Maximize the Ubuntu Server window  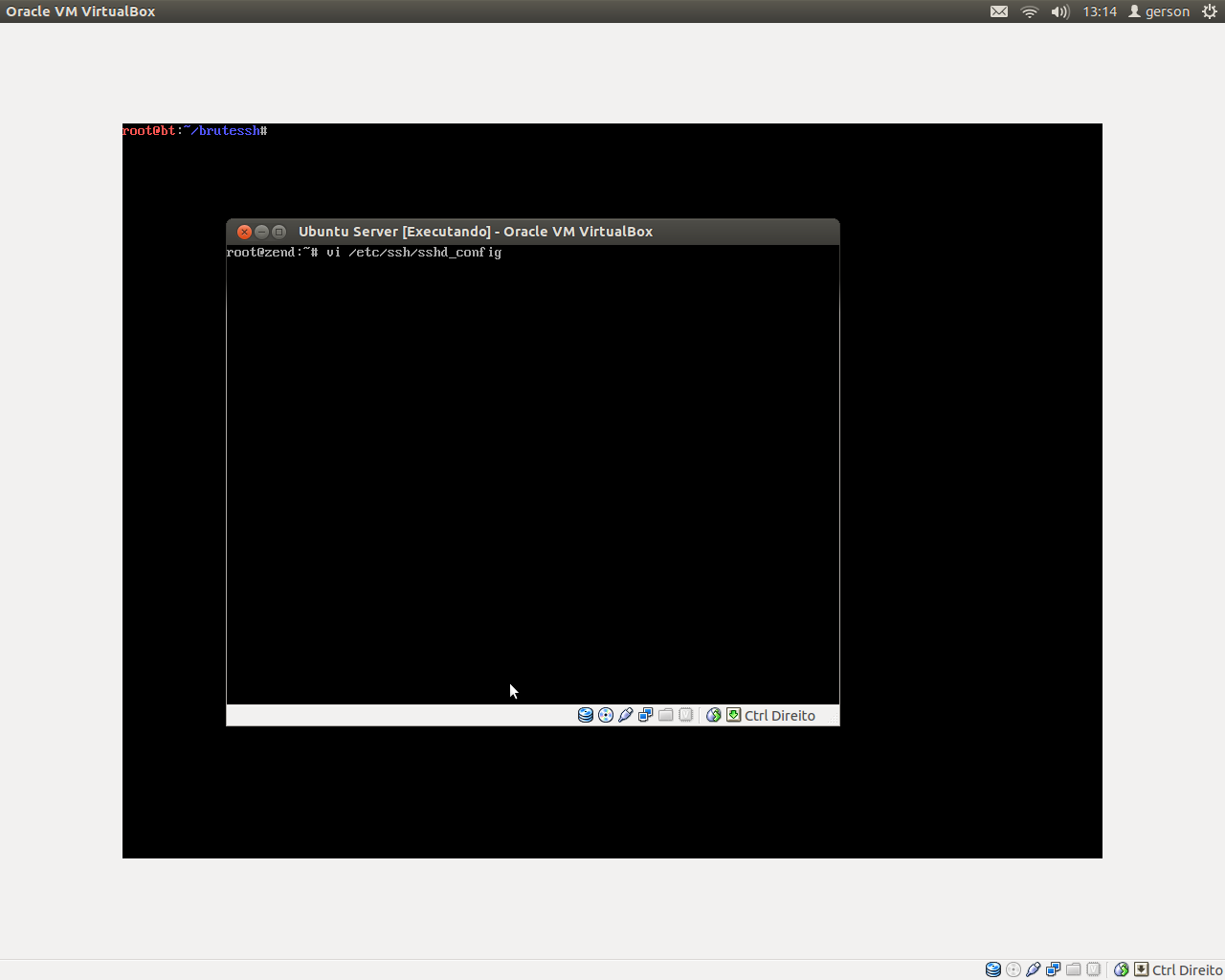[279, 232]
